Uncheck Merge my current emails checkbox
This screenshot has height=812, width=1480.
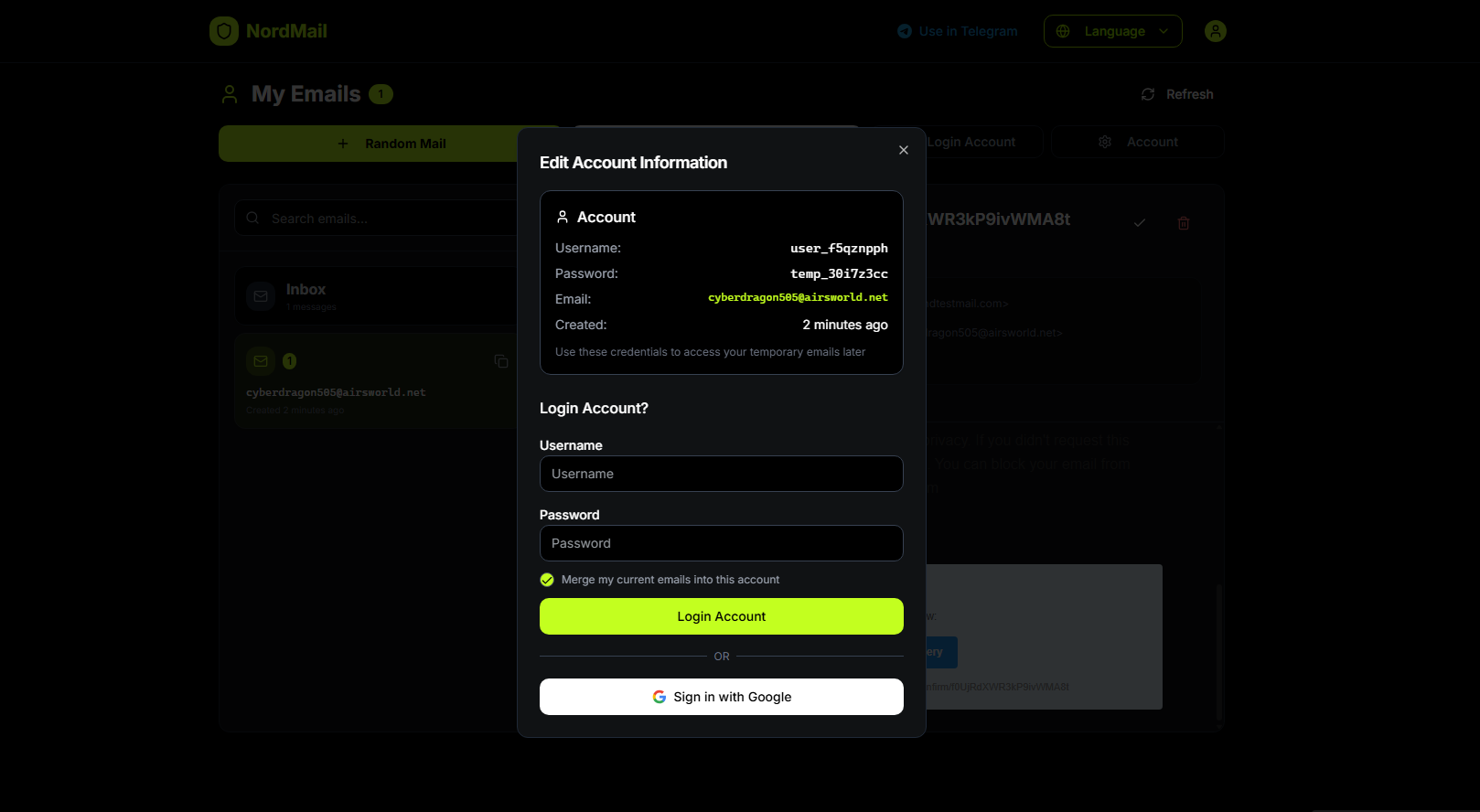[x=547, y=580]
